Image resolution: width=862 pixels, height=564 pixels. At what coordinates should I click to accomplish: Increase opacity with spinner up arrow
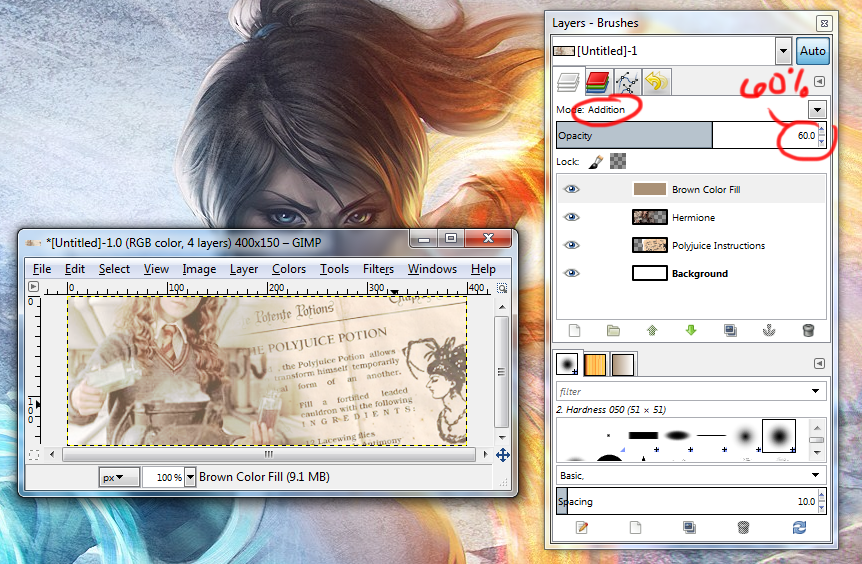point(821,130)
